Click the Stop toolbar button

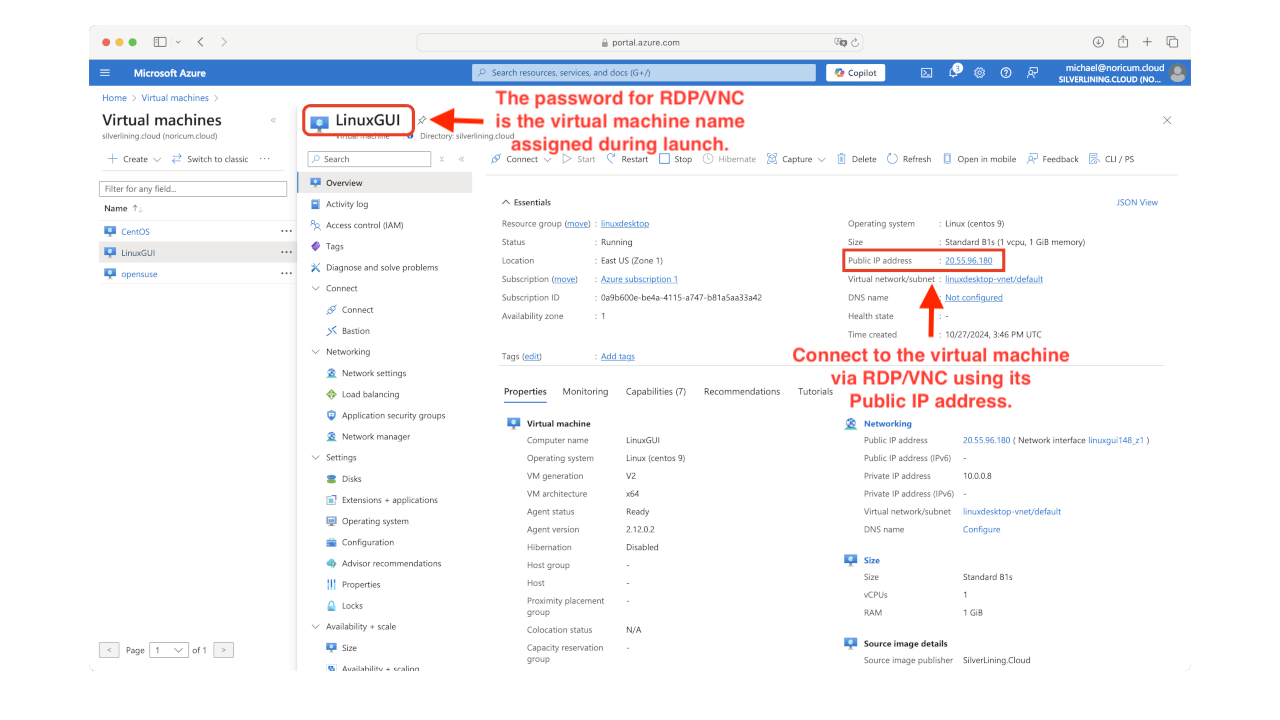pos(675,159)
